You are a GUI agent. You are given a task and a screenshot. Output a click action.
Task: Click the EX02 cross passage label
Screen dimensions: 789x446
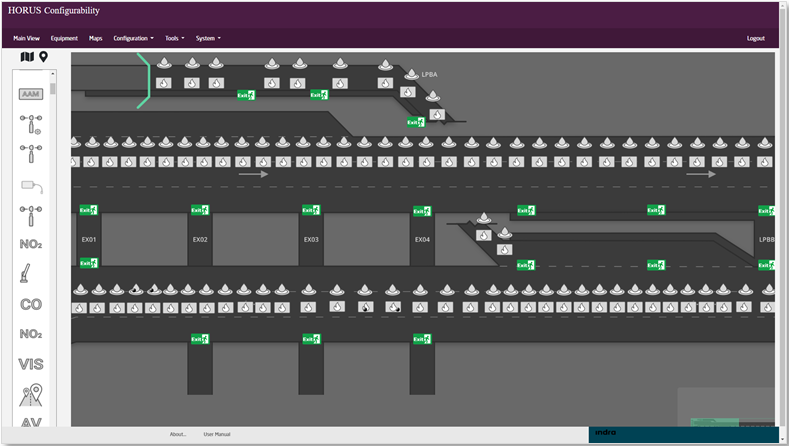200,240
